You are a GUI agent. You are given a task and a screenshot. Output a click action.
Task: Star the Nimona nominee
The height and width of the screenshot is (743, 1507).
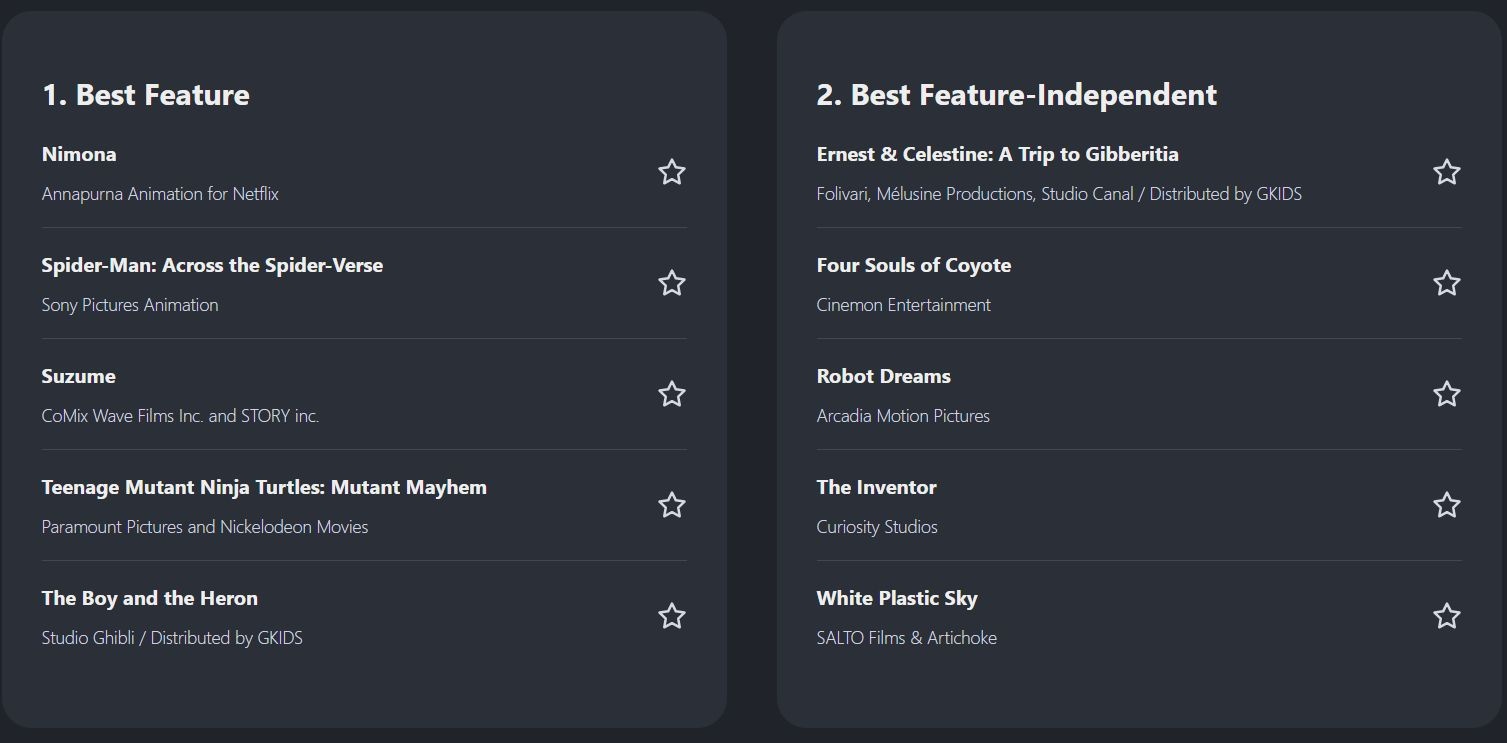pos(672,172)
